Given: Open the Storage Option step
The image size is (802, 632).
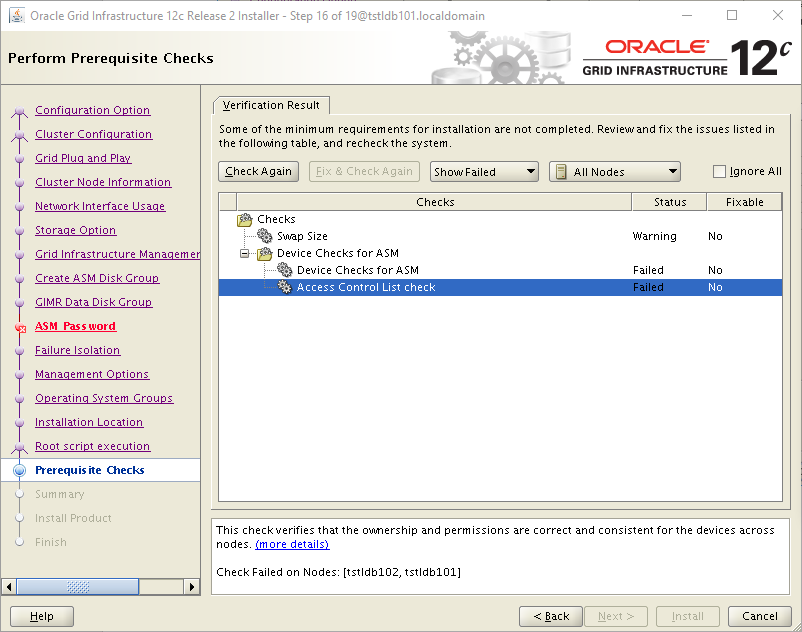Looking at the screenshot, I should point(76,230).
